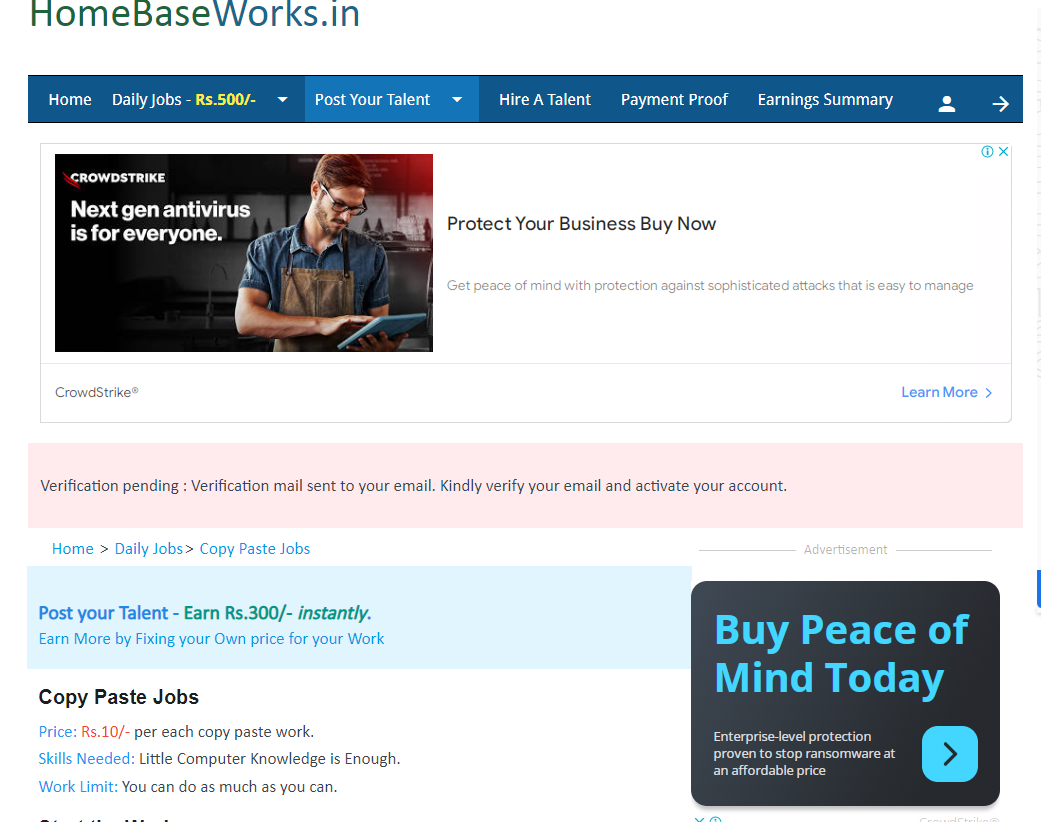This screenshot has height=822, width=1041.
Task: Expand the Post Your Talent dropdown arrow
Action: point(457,100)
